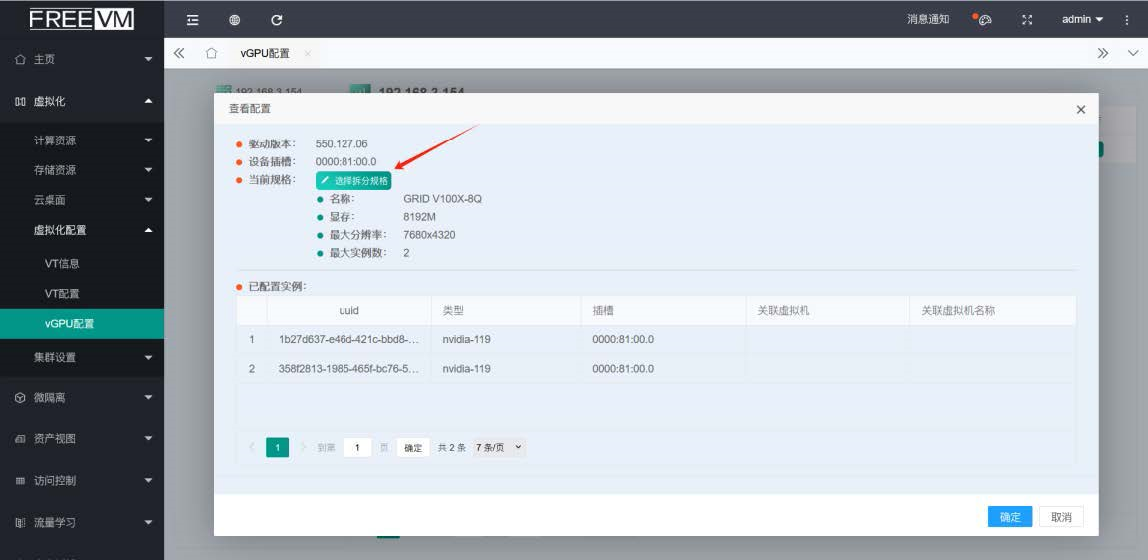Open the vertical three-dot more menu
1148x560 pixels.
[x=1128, y=20]
